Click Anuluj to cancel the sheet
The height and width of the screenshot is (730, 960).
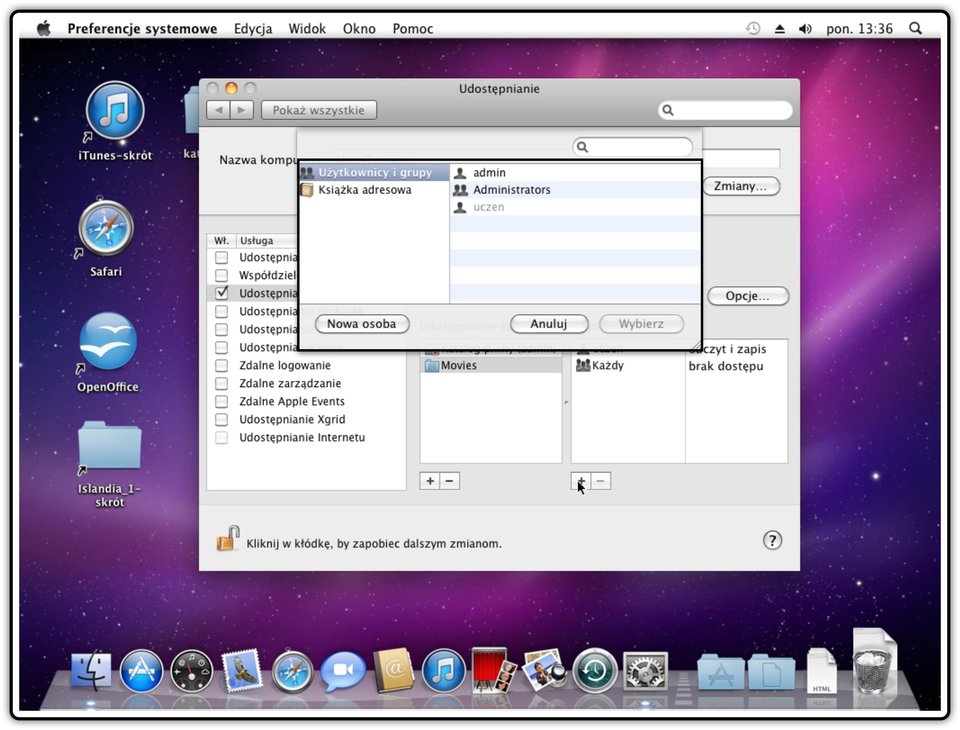pos(549,324)
